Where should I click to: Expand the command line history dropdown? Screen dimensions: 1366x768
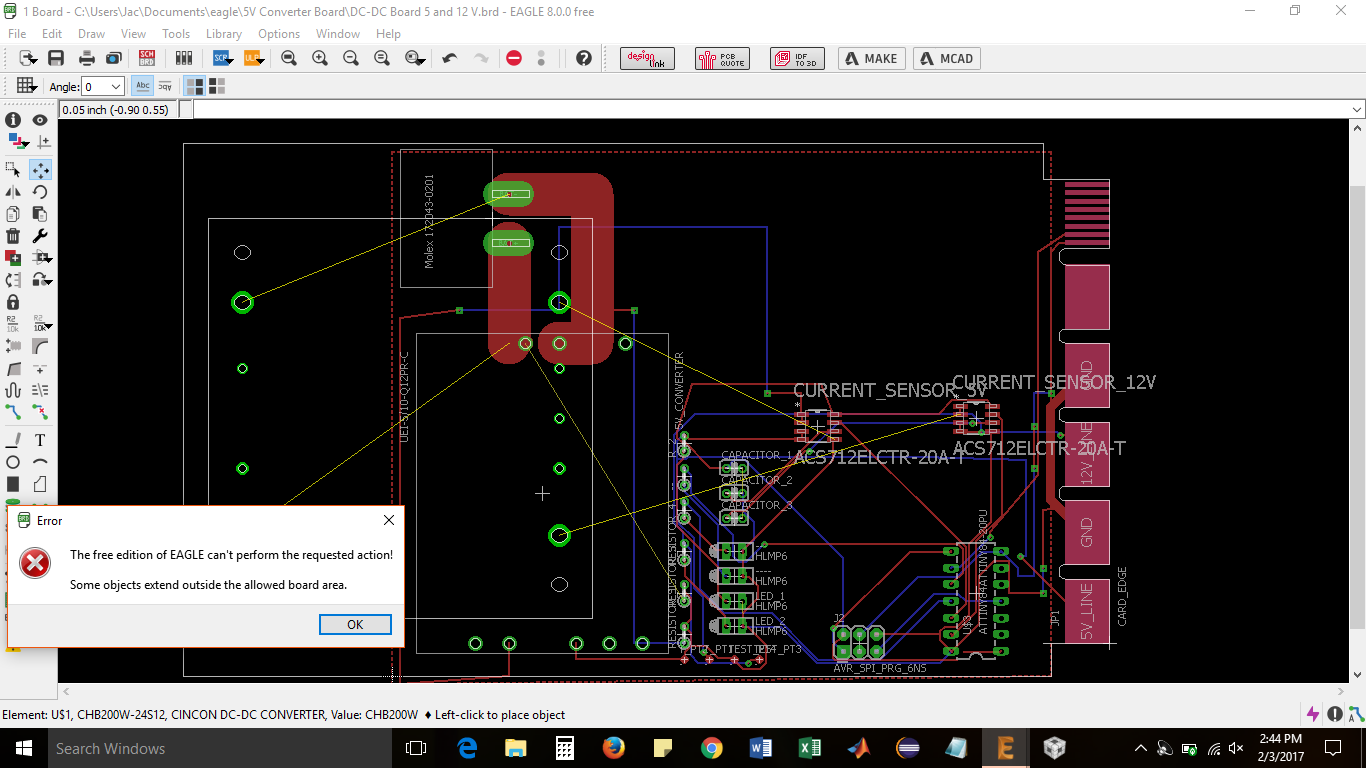[1357, 109]
